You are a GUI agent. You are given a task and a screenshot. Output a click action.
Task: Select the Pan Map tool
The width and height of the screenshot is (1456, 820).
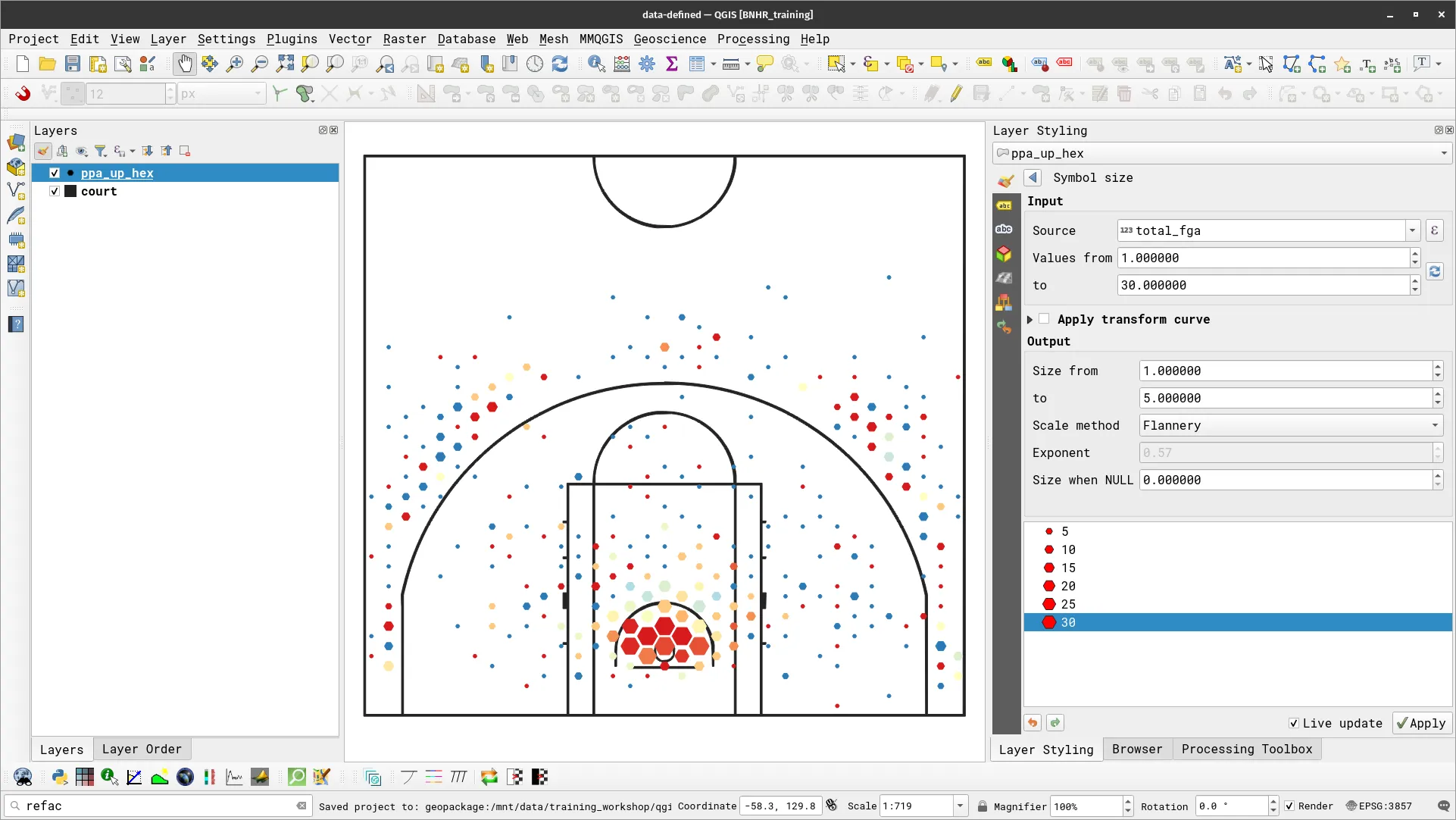(x=184, y=64)
